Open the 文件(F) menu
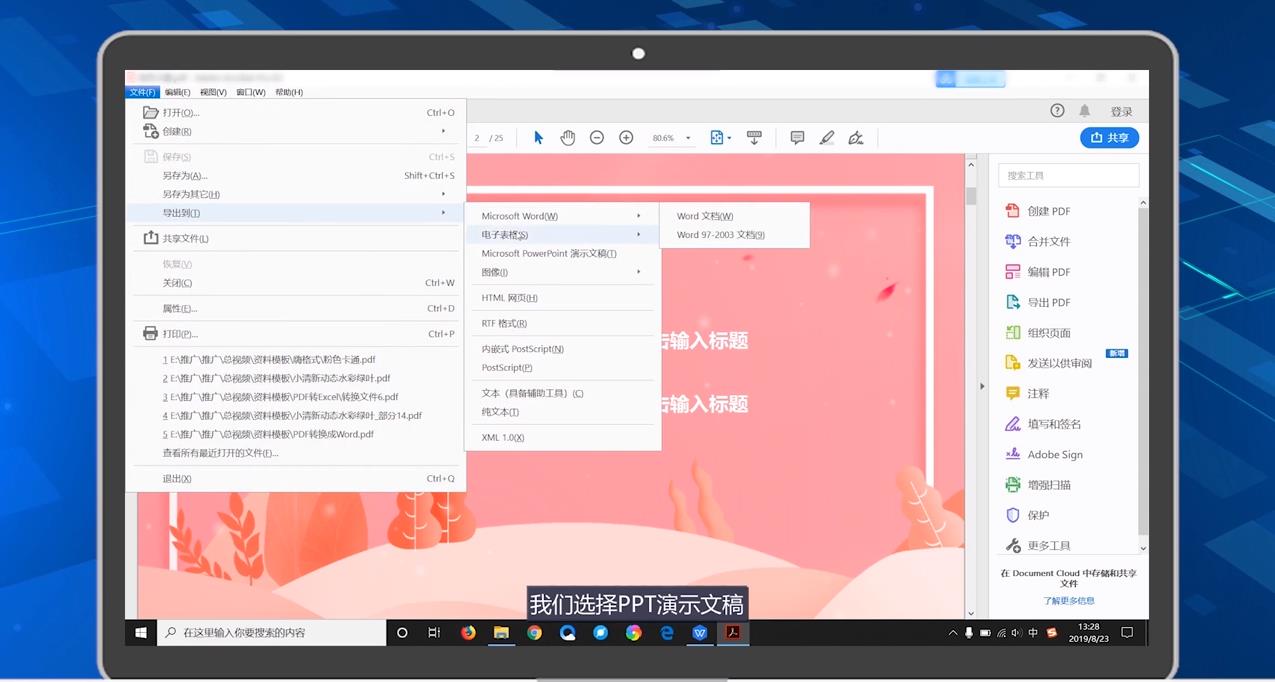 coord(142,92)
